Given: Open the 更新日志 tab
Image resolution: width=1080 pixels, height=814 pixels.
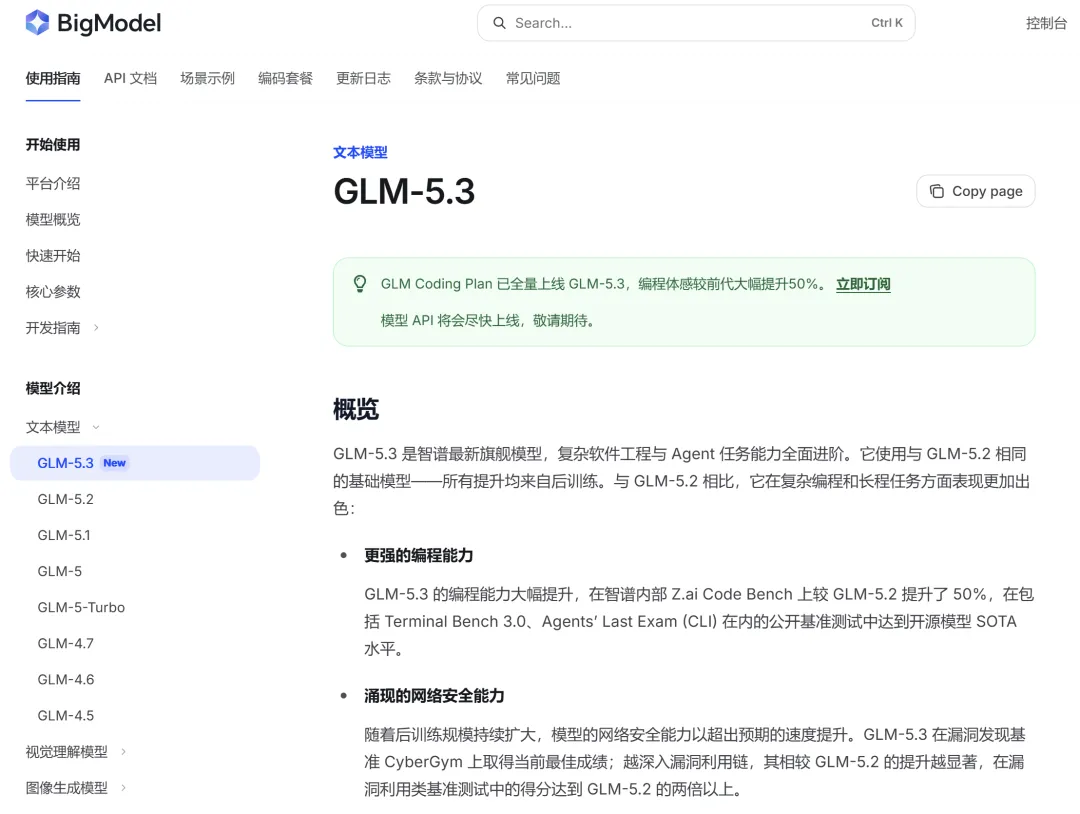Looking at the screenshot, I should 363,79.
